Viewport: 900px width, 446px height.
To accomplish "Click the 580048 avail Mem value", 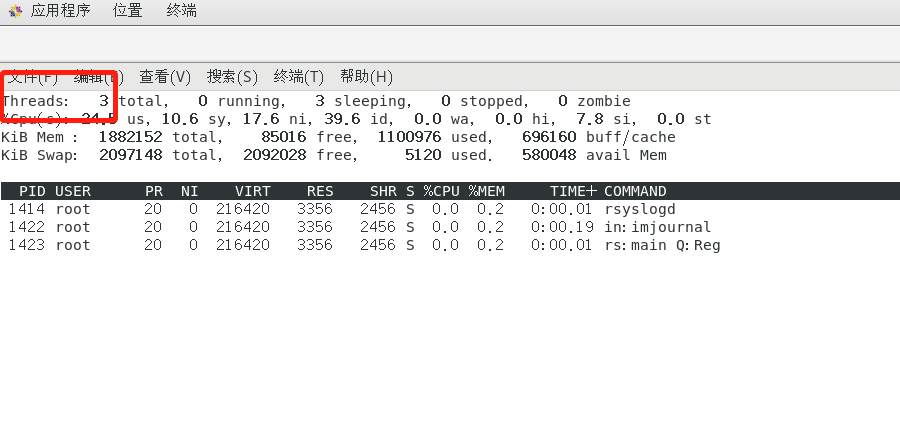I will [x=549, y=155].
